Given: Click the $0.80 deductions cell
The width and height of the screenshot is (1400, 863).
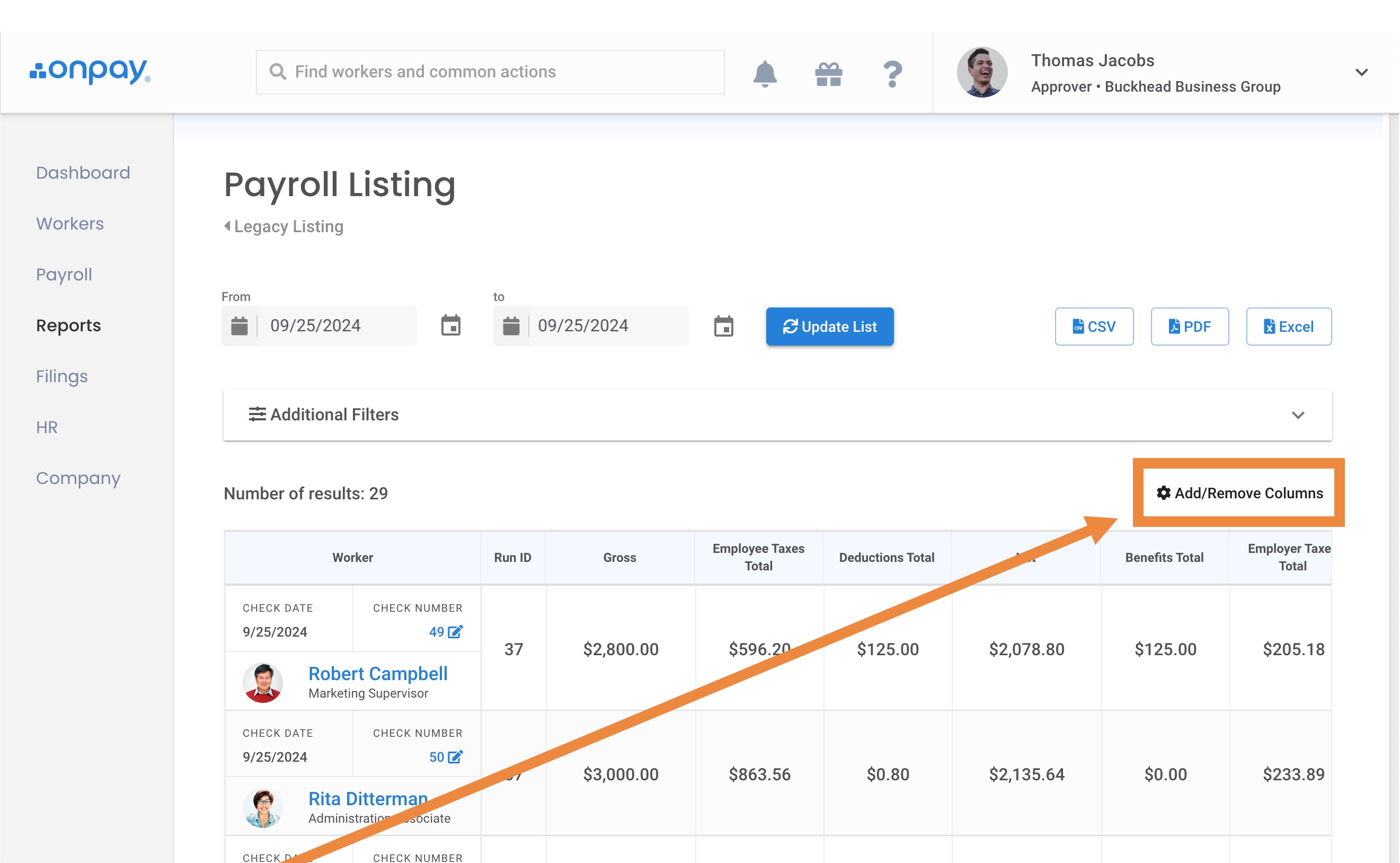Looking at the screenshot, I should coord(888,774).
